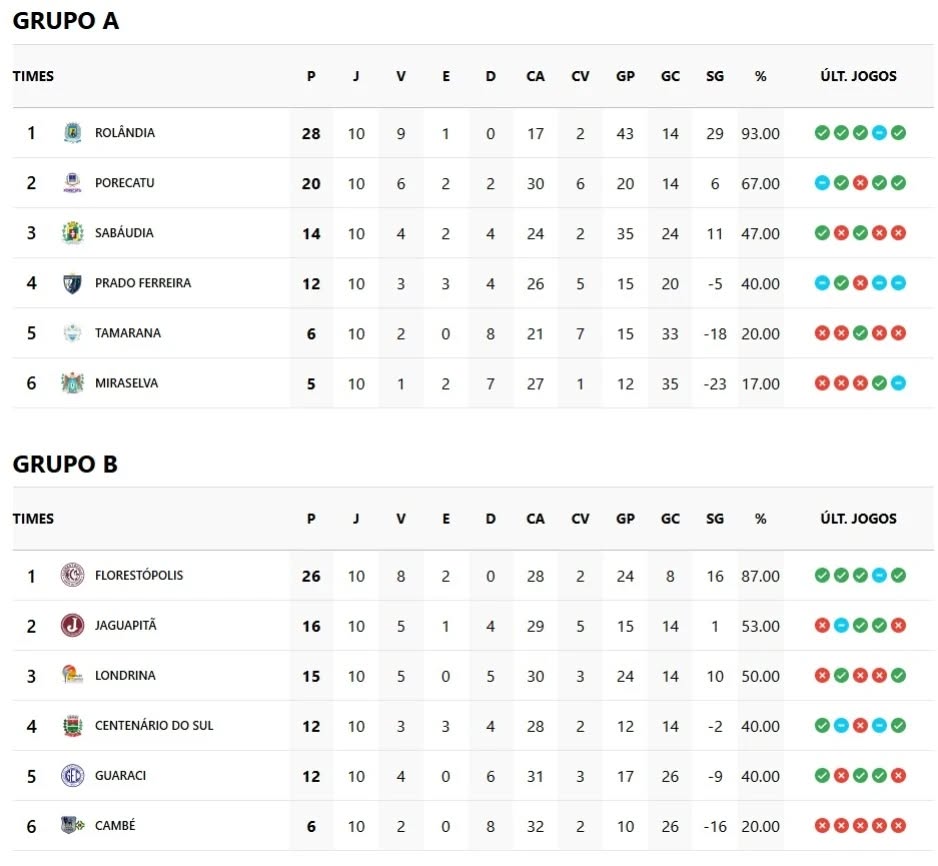Click the Grupo A points column header
938x866 pixels.
[311, 76]
